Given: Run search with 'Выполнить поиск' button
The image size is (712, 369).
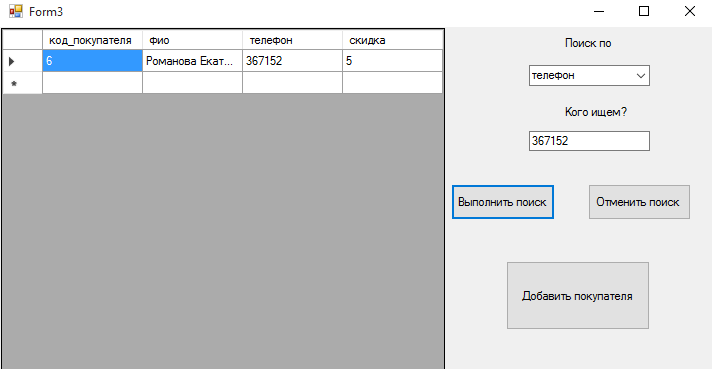Looking at the screenshot, I should (503, 202).
